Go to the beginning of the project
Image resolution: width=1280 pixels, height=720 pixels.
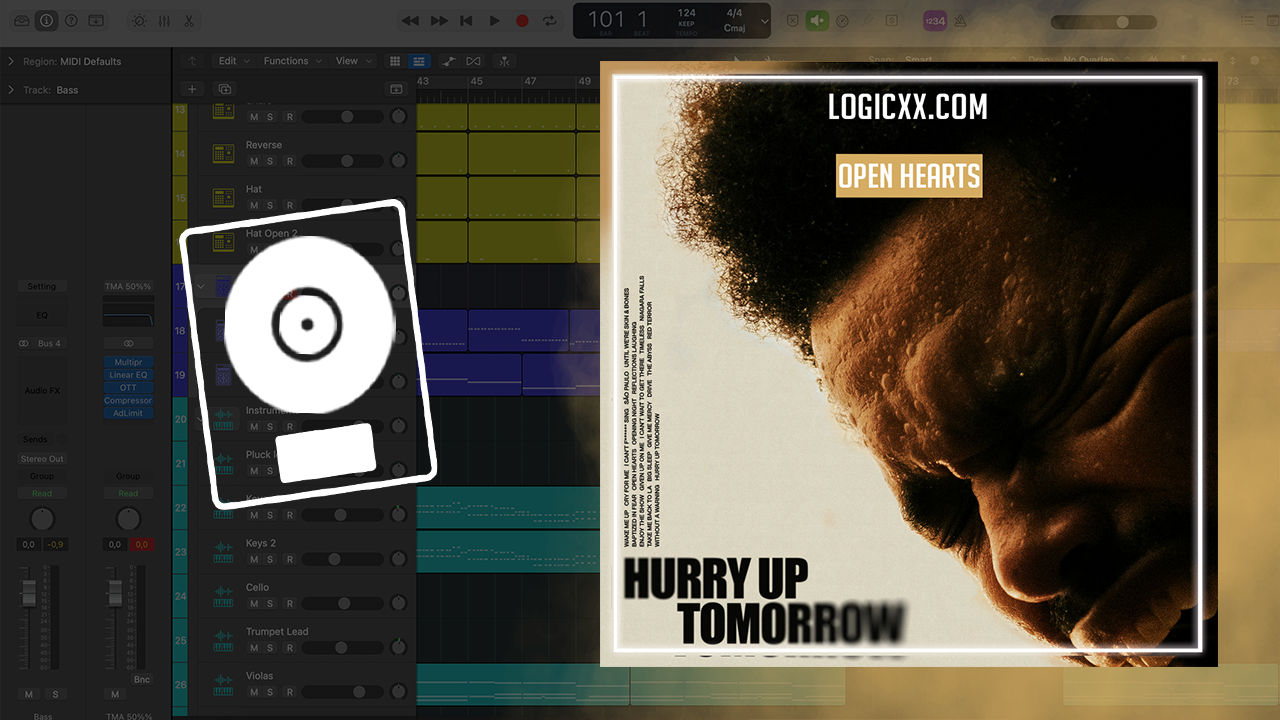point(466,20)
